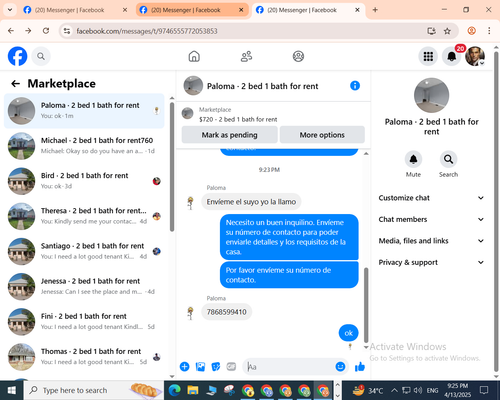Open Windows Start button
Screen dimensions: 500x400
12,390
